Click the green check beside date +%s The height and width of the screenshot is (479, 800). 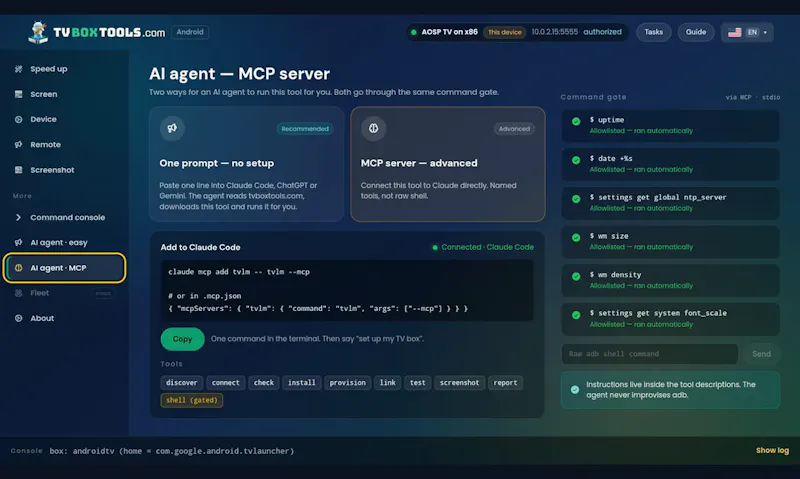pyautogui.click(x=576, y=160)
